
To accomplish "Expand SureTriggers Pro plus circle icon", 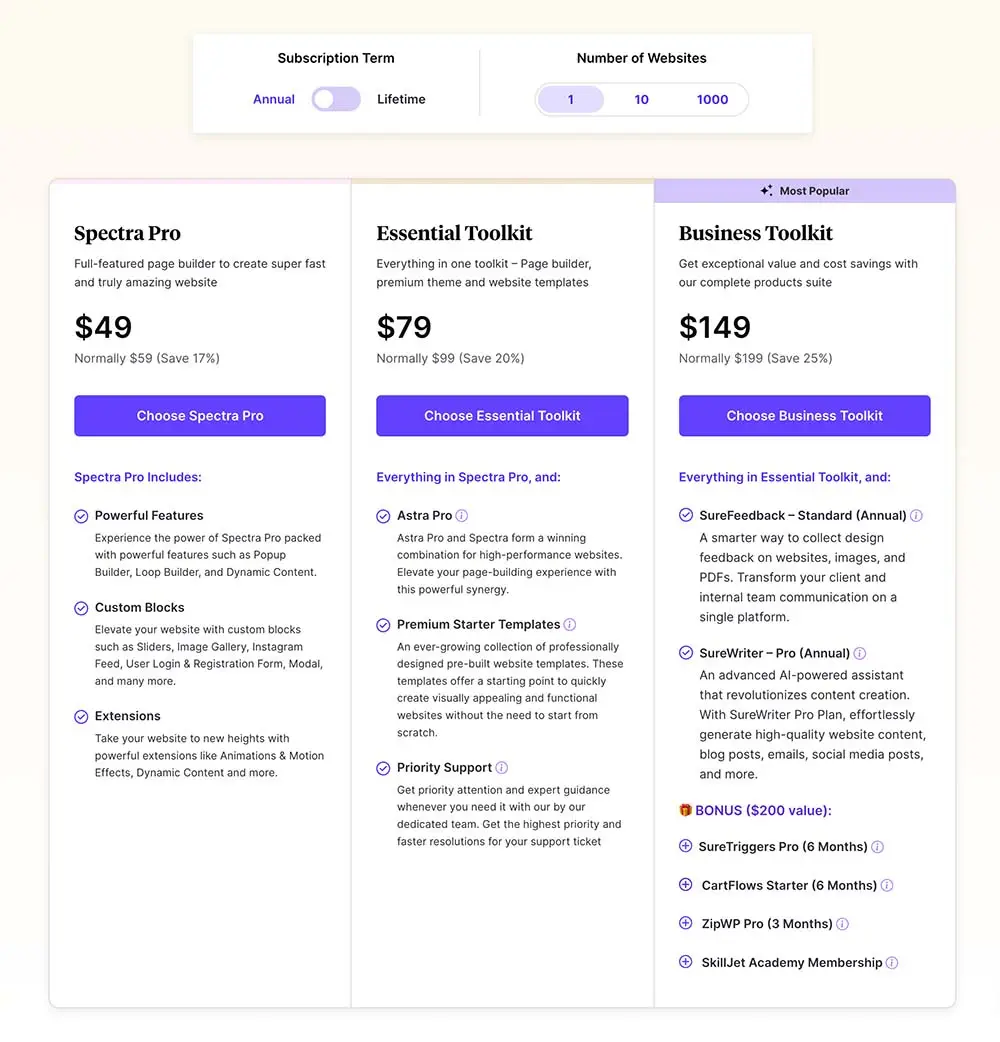I will 686,845.
